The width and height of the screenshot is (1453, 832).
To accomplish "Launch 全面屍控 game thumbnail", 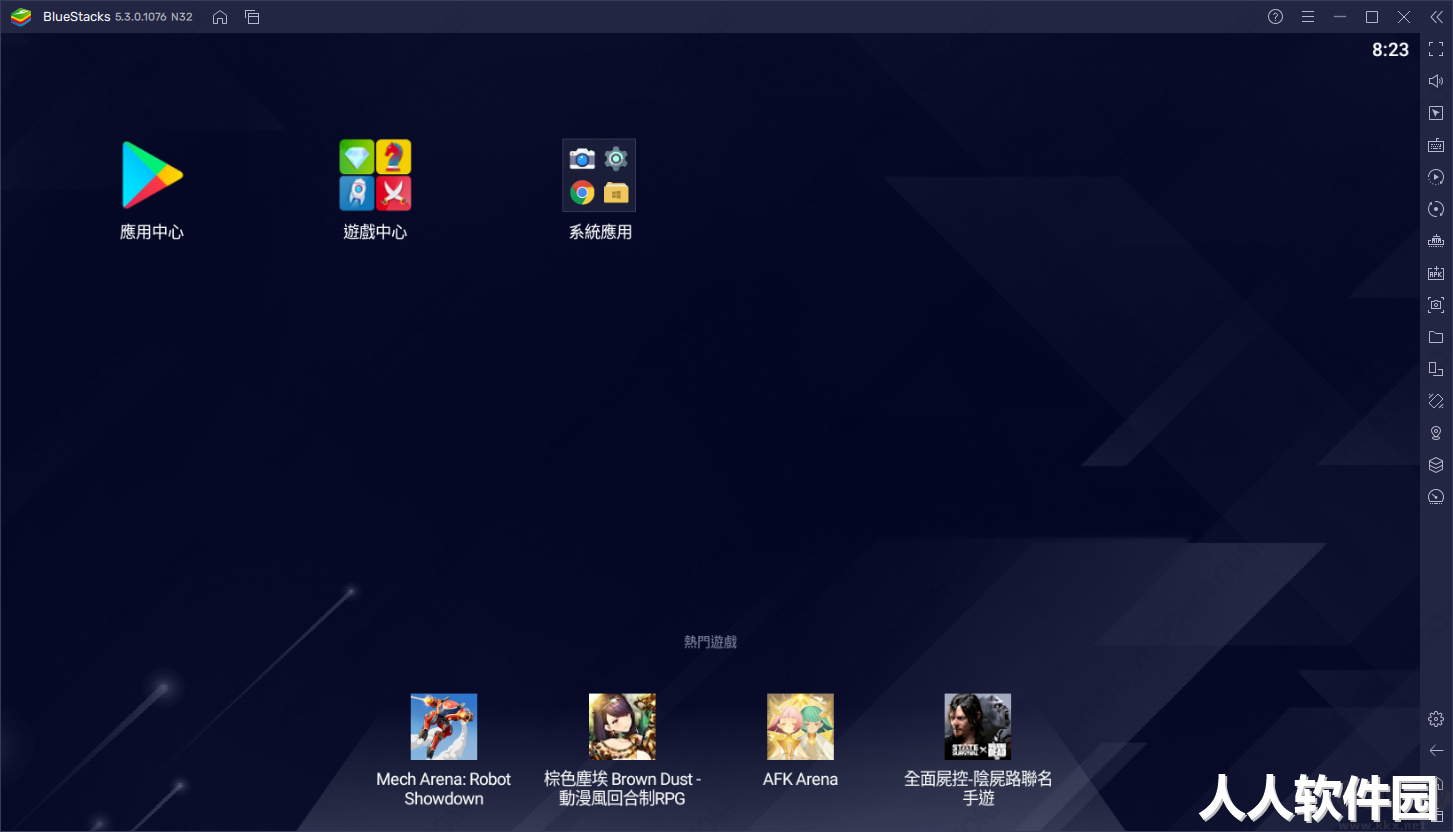I will [x=978, y=727].
